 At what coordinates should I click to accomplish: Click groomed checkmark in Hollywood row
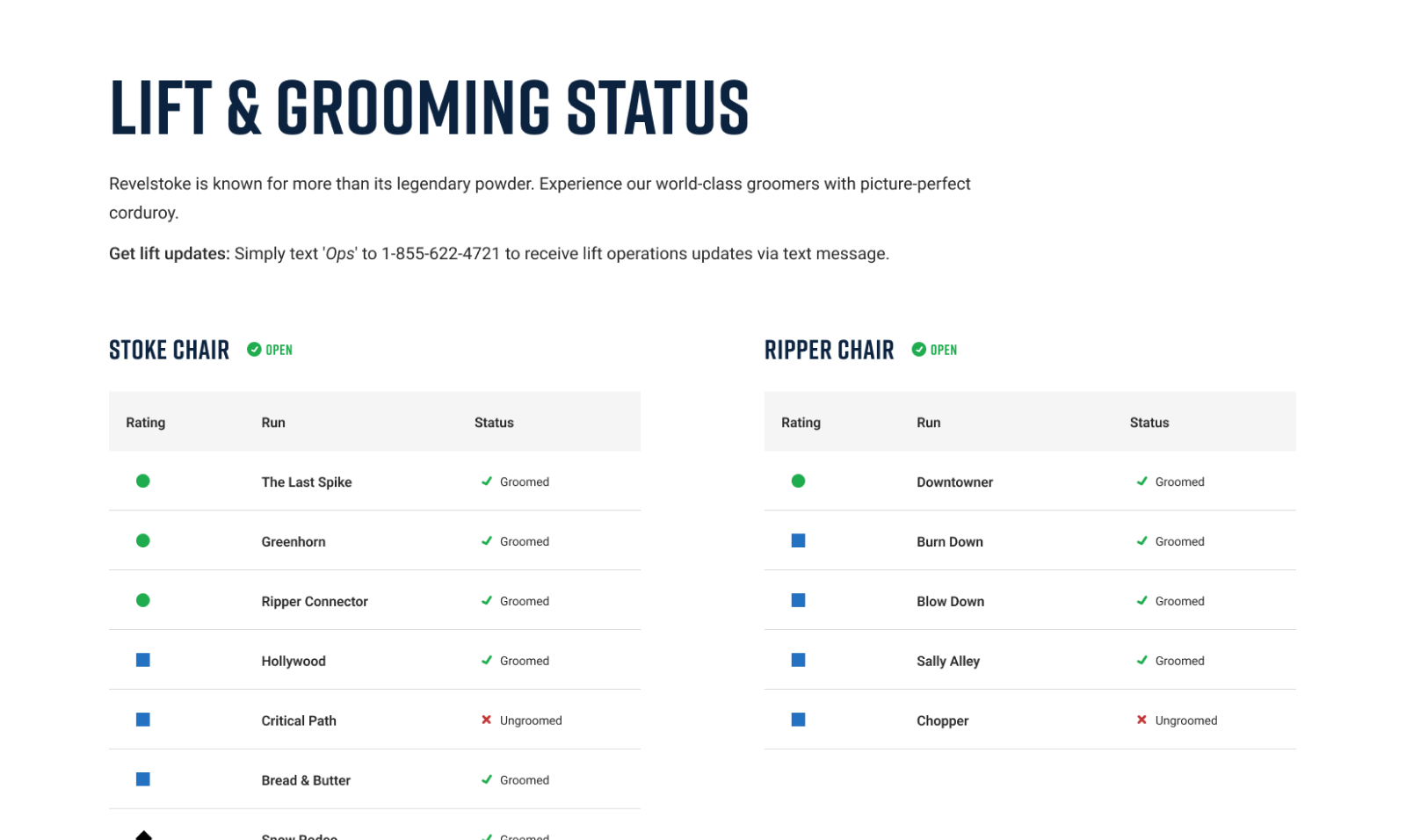point(487,660)
